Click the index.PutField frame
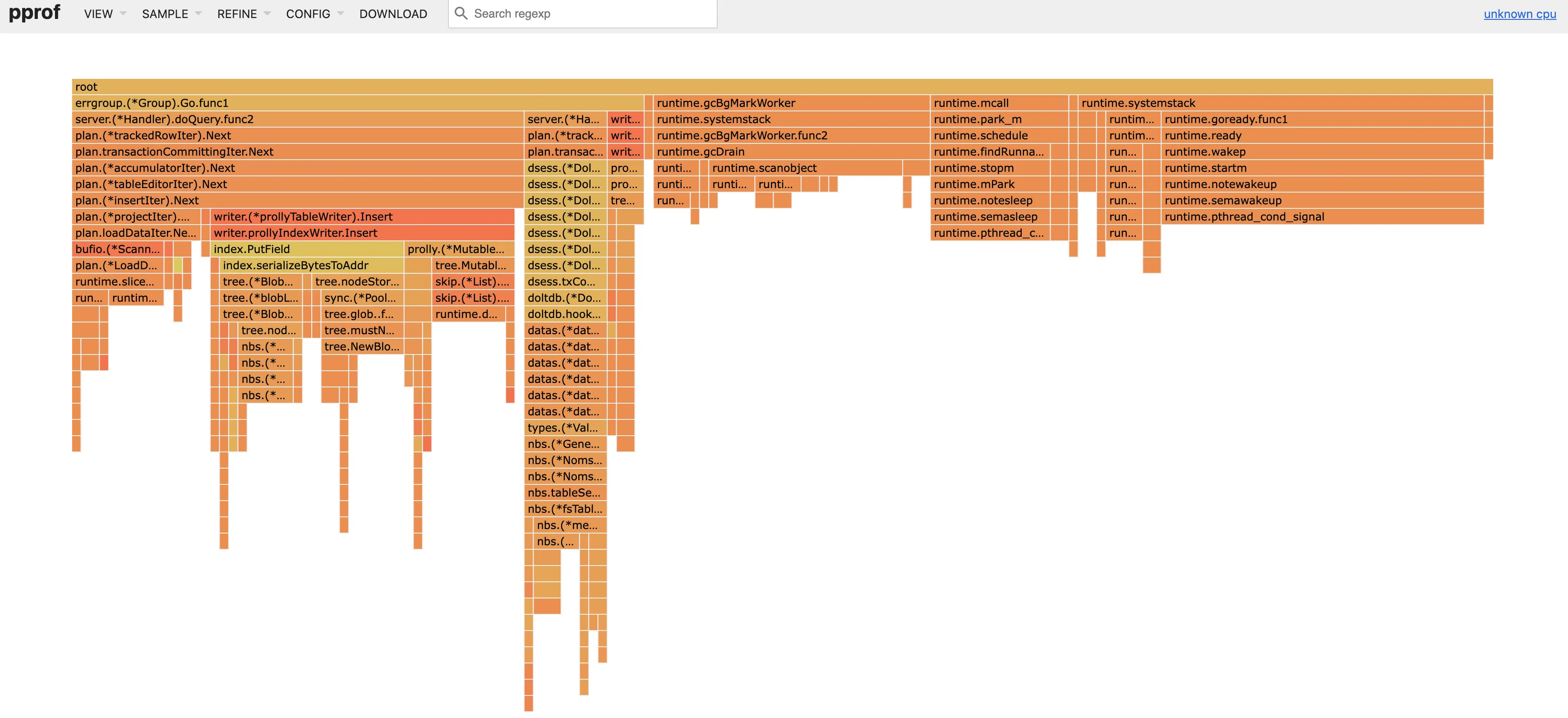1568x718 pixels. (306, 249)
